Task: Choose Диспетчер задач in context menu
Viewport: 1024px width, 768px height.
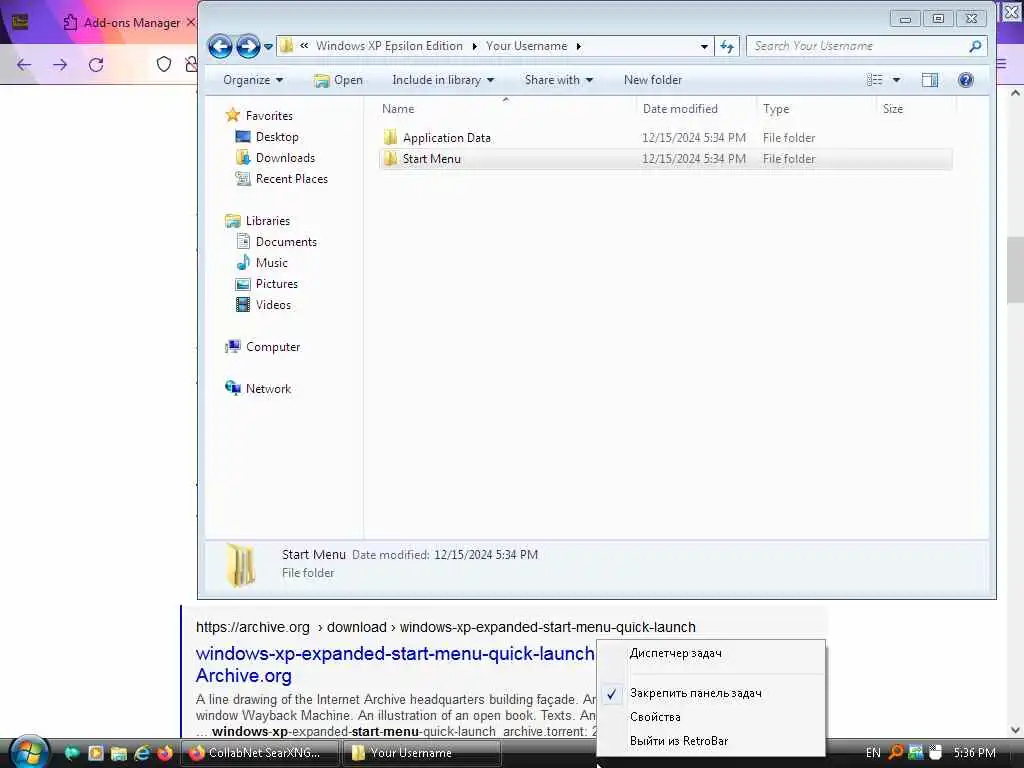Action: pos(711,653)
